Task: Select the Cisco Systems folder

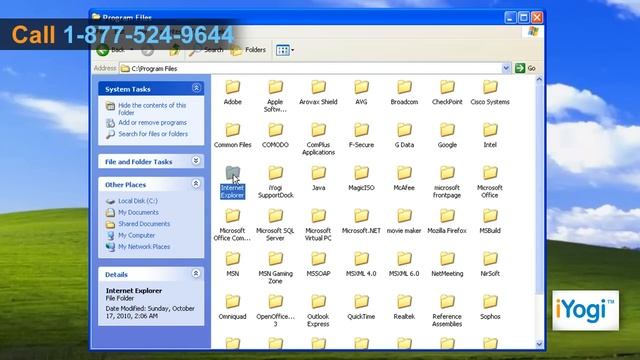Action: tap(490, 93)
